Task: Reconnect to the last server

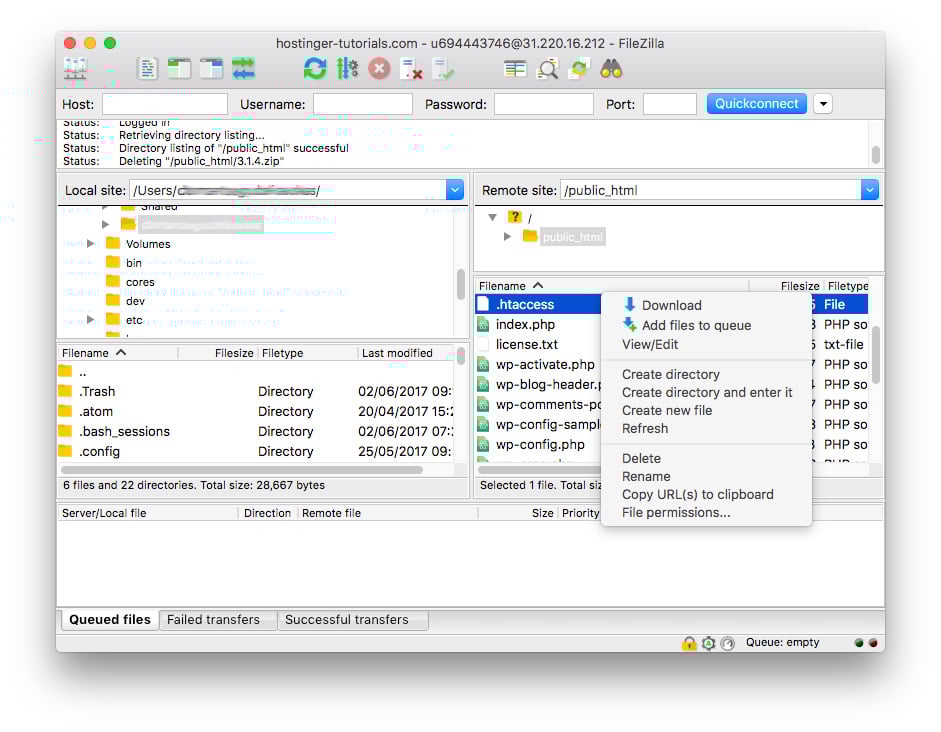Action: (443, 69)
